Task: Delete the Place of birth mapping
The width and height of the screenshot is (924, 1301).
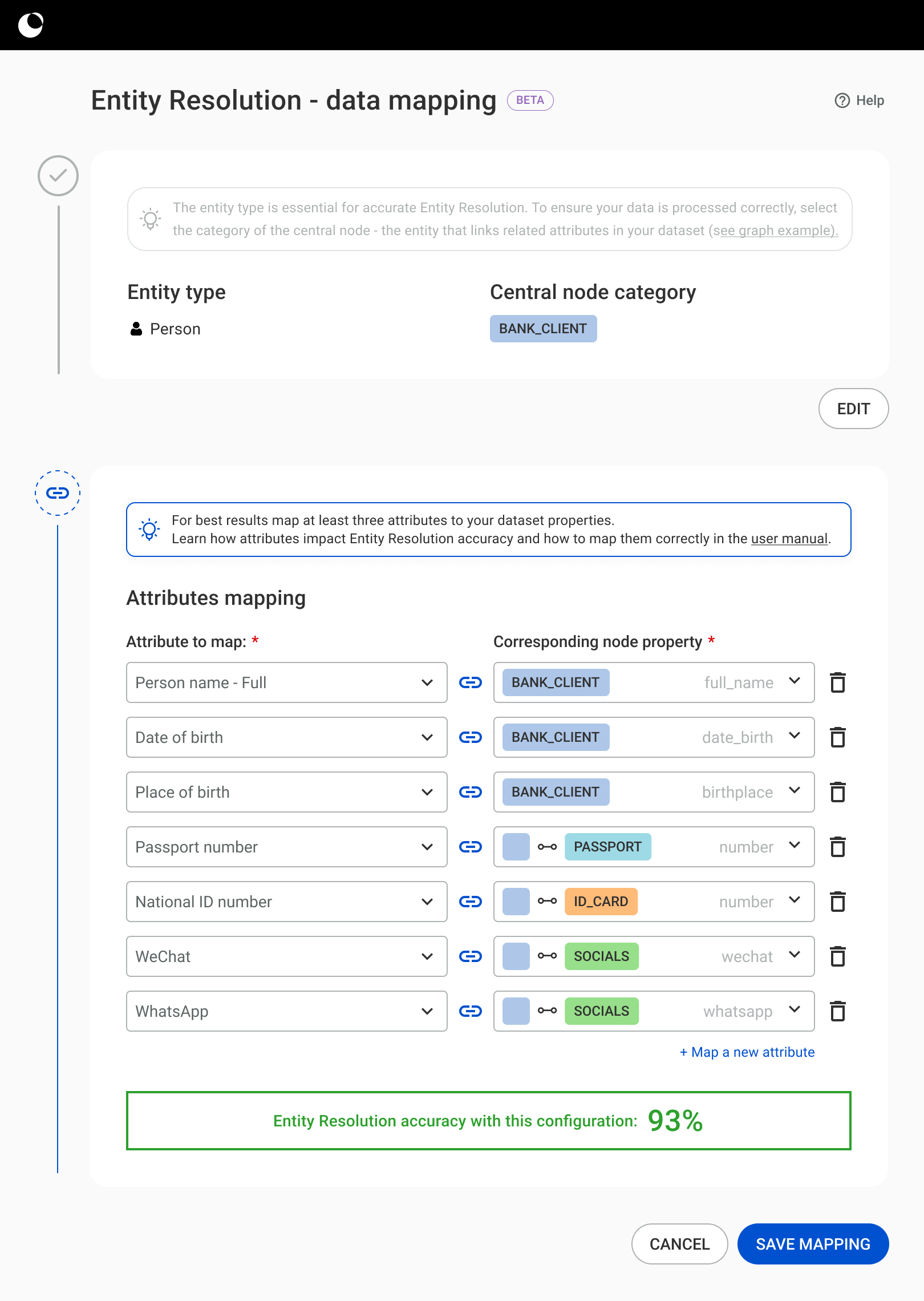Action: [838, 792]
